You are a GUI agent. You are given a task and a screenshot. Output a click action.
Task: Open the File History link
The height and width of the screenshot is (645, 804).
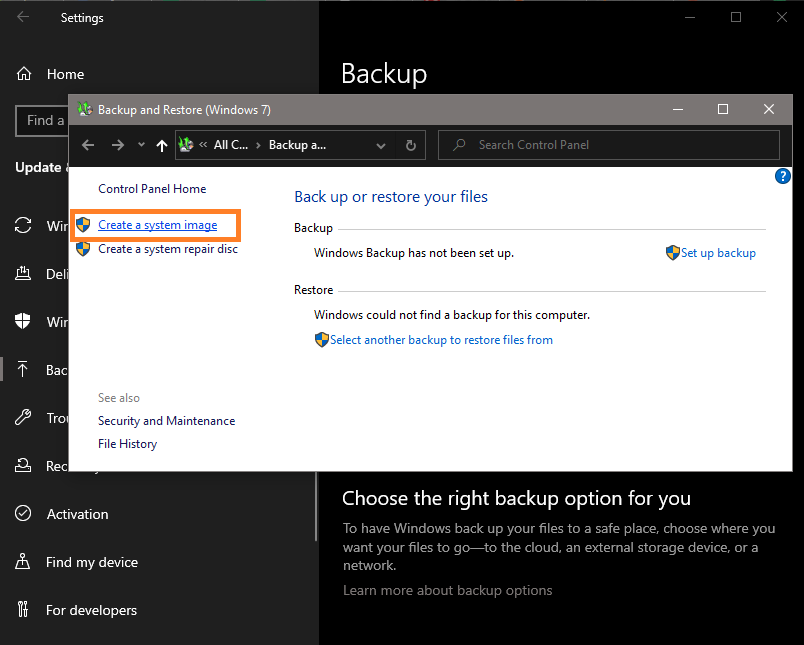click(x=128, y=444)
